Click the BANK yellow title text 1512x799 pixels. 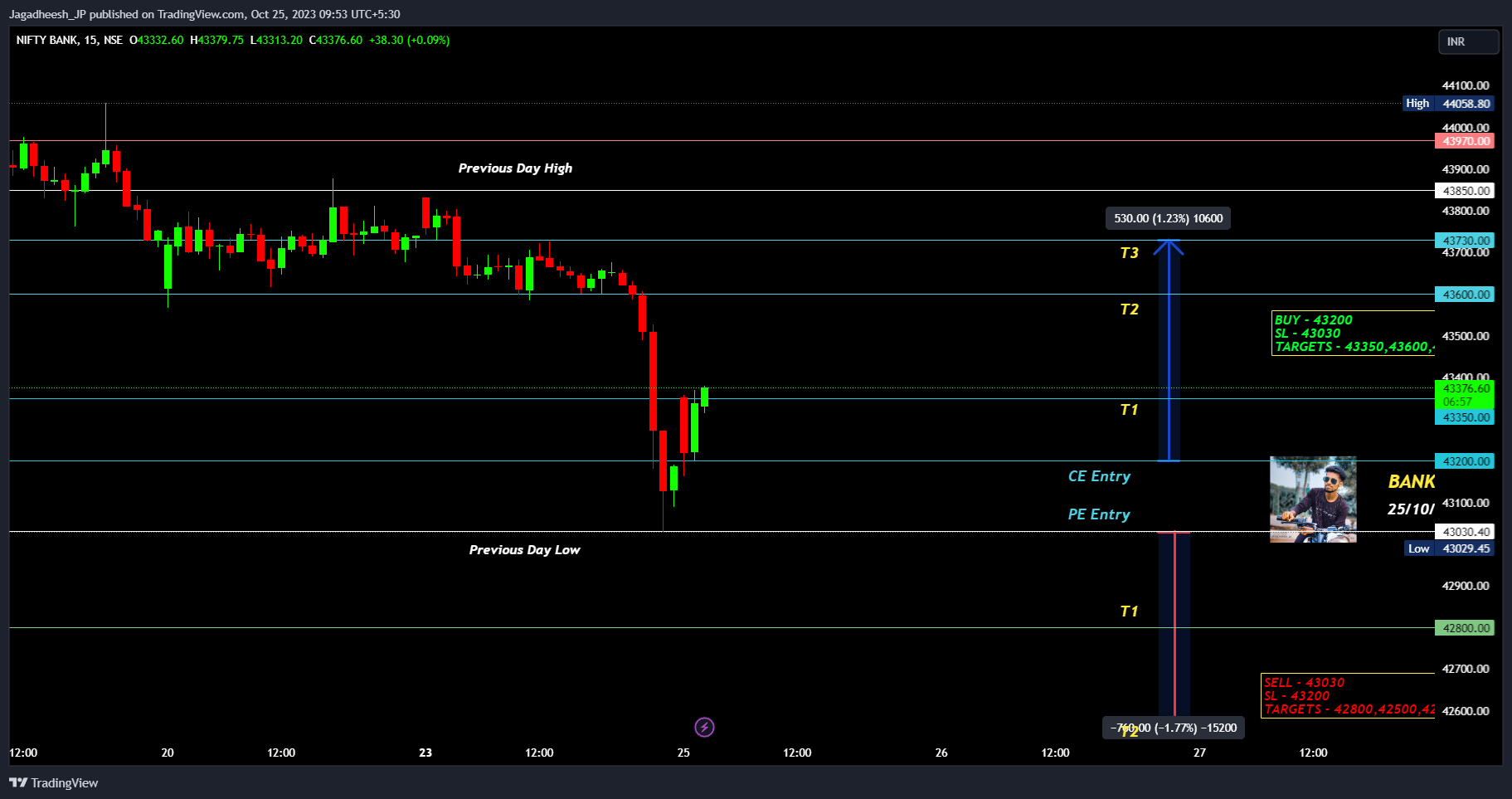(x=1411, y=482)
